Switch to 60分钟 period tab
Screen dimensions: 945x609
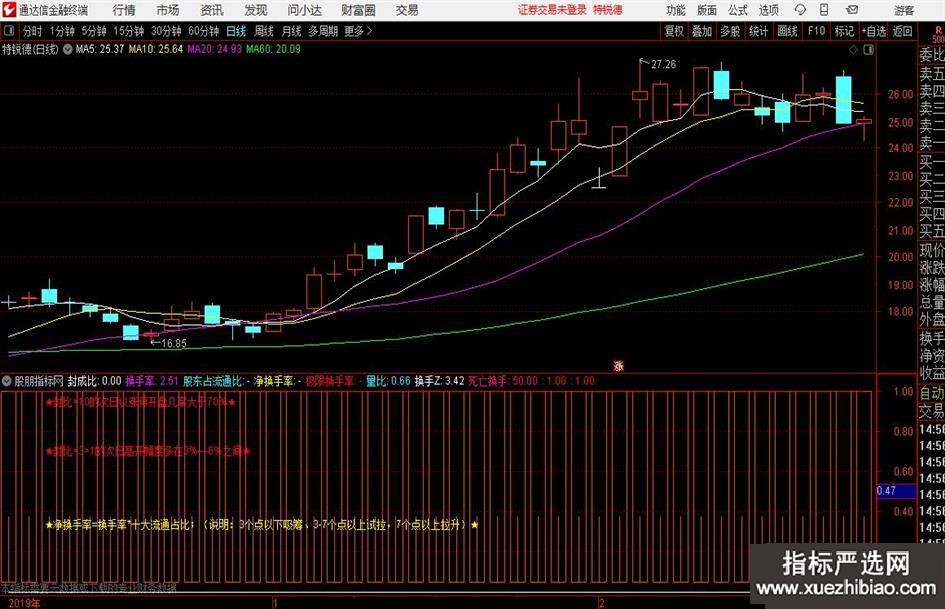(x=204, y=31)
